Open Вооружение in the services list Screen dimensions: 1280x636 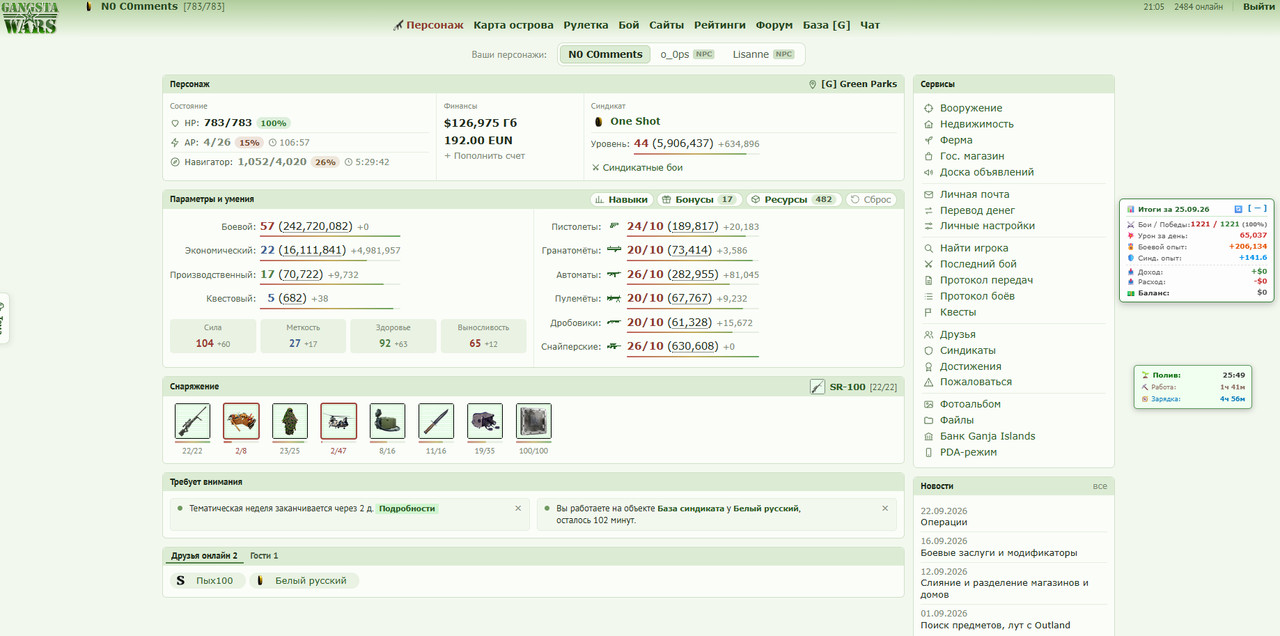tap(971, 108)
